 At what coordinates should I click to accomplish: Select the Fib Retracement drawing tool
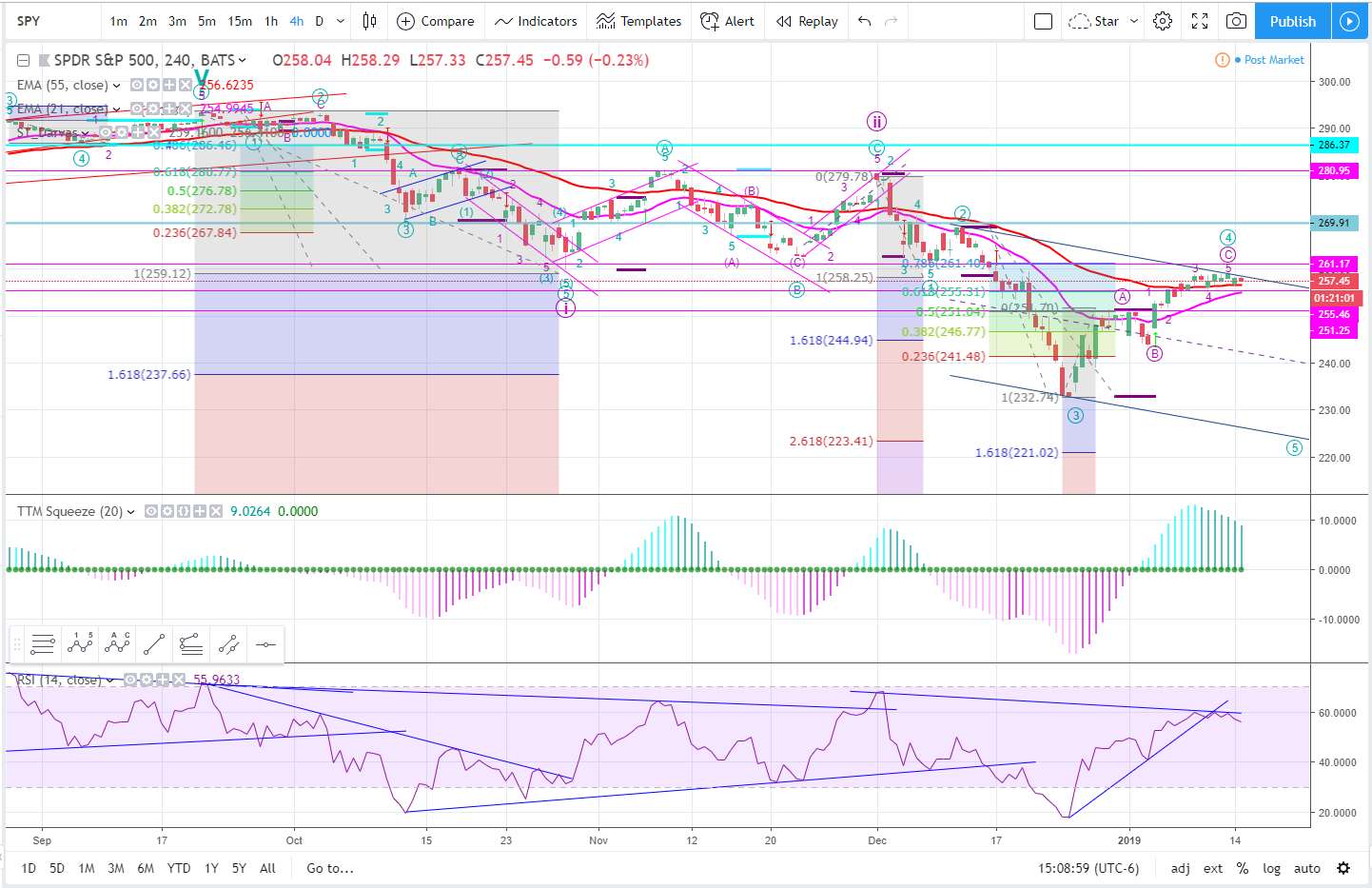tap(43, 645)
